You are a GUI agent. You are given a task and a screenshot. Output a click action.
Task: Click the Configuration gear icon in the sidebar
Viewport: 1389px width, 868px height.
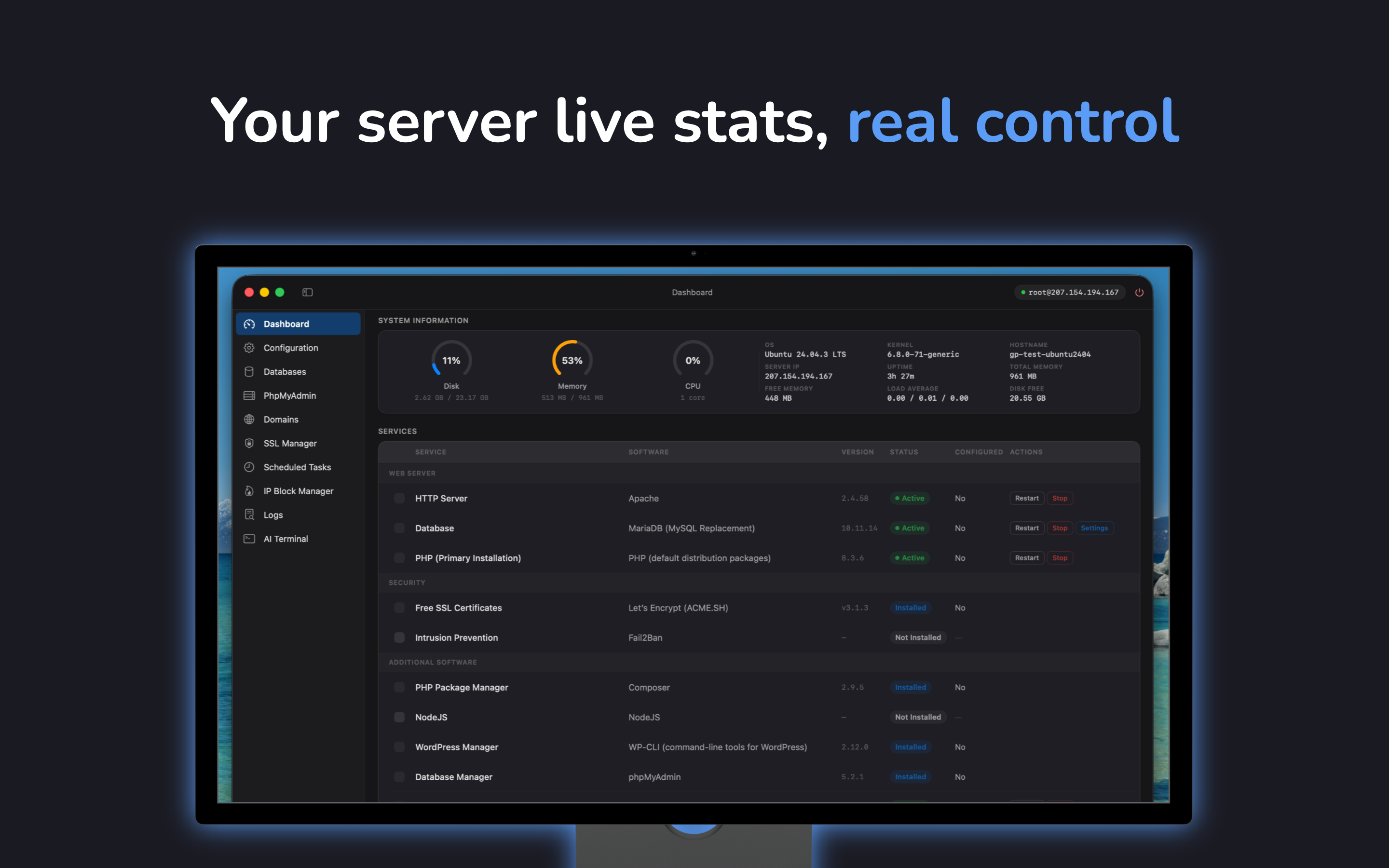249,348
